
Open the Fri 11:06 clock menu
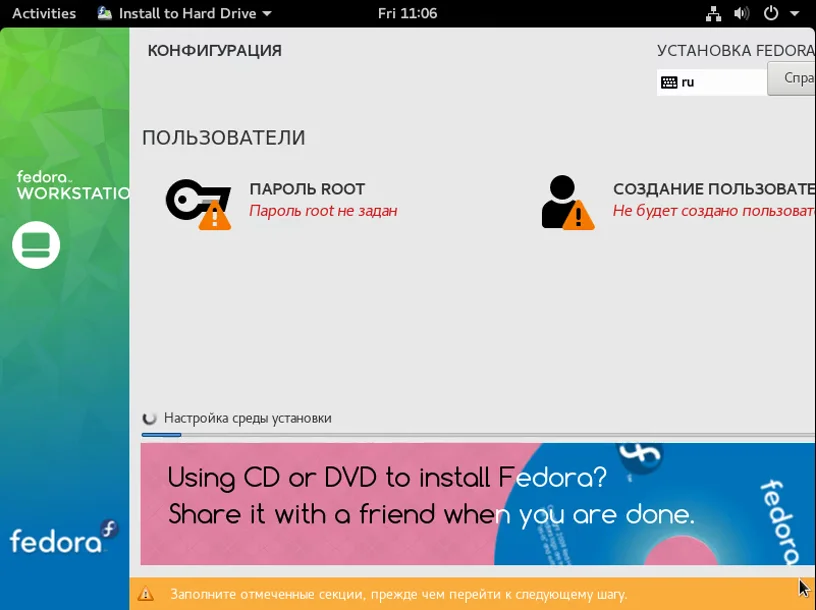click(x=407, y=13)
